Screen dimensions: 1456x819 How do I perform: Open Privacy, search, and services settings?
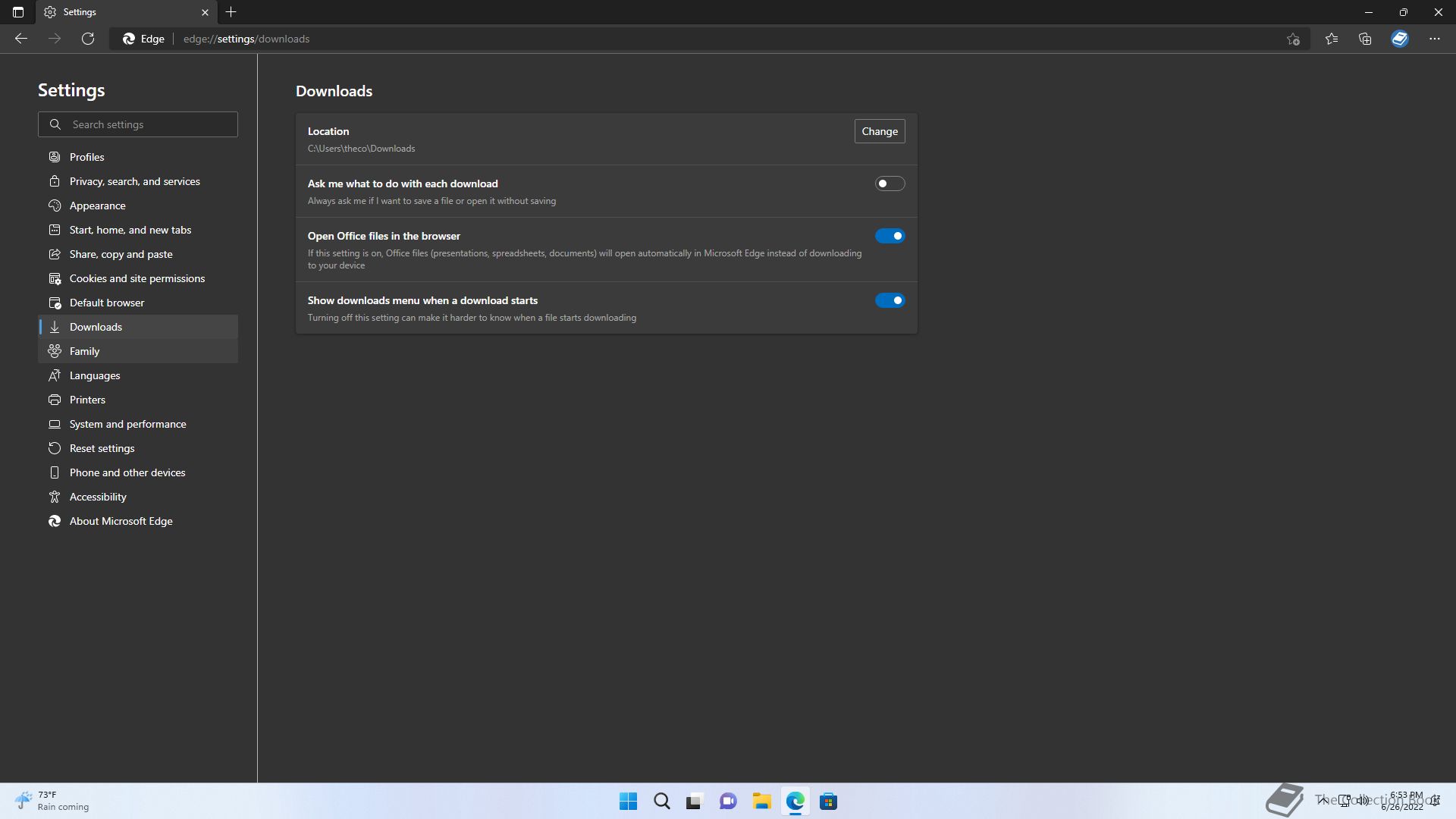pos(134,181)
